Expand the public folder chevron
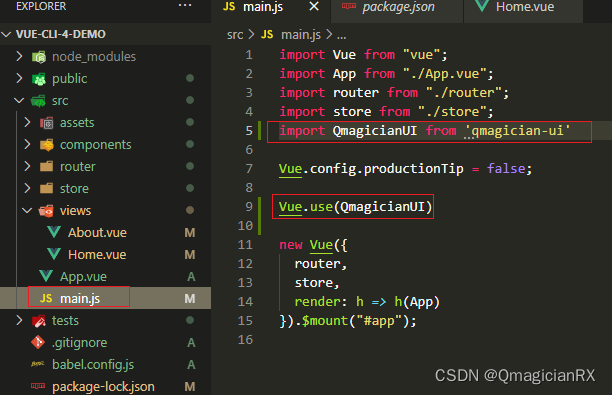Image resolution: width=612 pixels, height=395 pixels. click(x=19, y=78)
